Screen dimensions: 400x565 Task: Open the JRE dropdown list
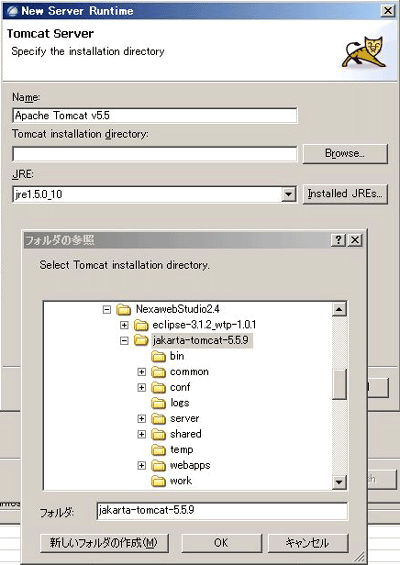(288, 195)
